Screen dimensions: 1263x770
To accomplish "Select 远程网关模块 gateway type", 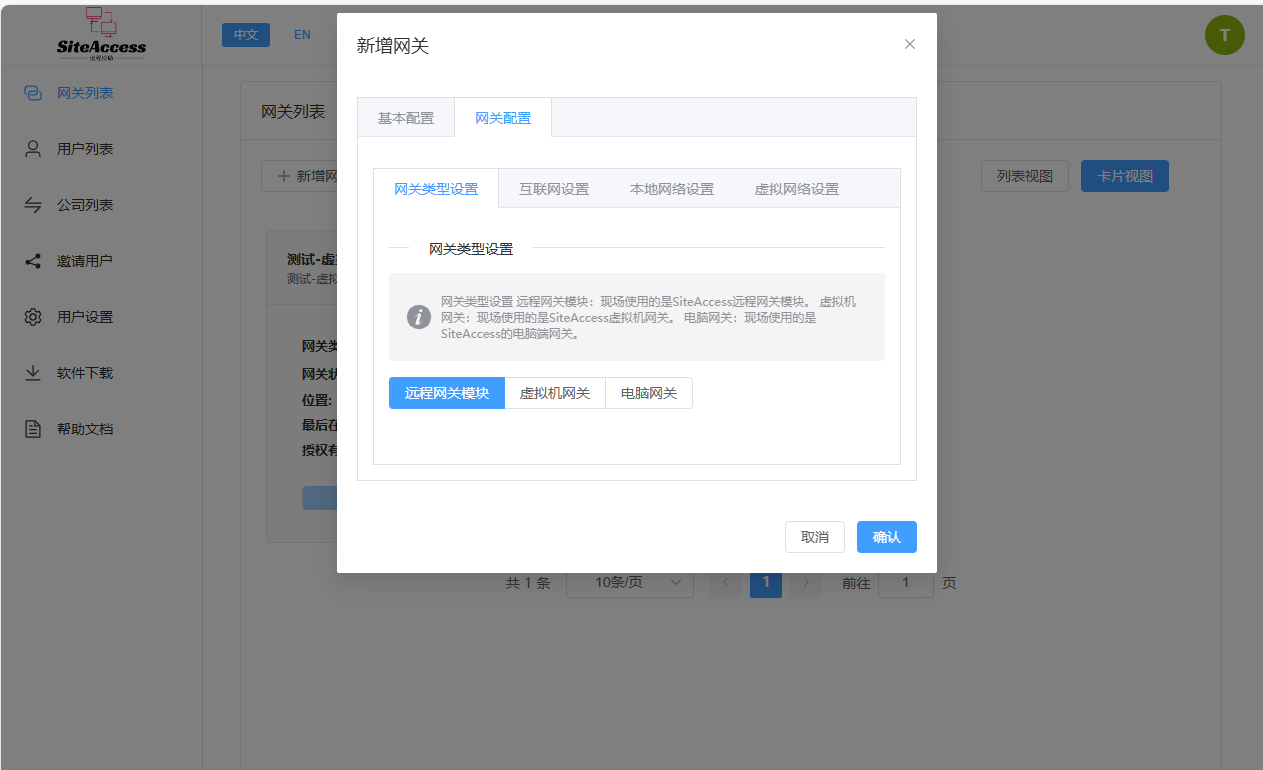I will (x=446, y=393).
